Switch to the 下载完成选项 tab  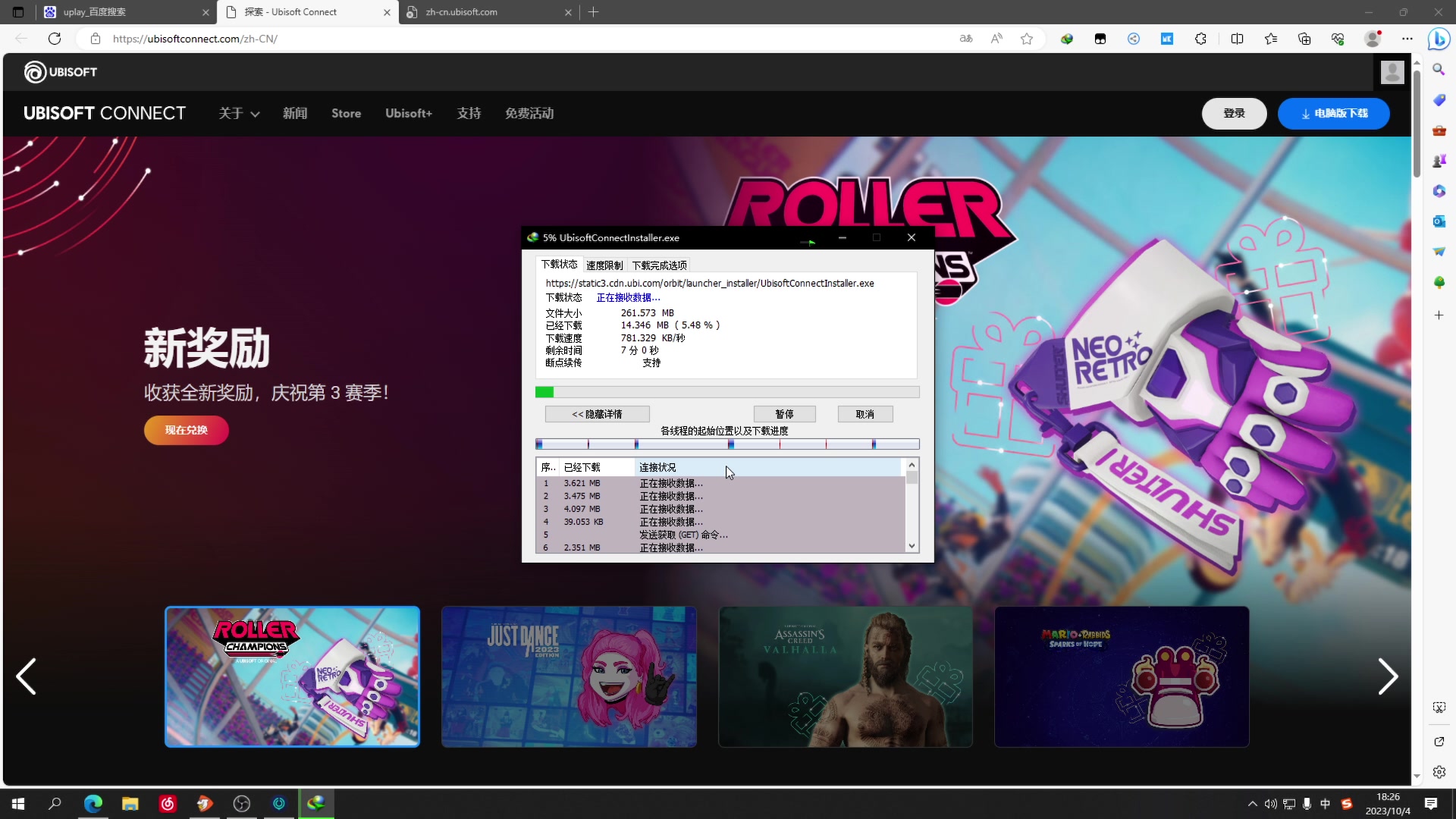659,265
